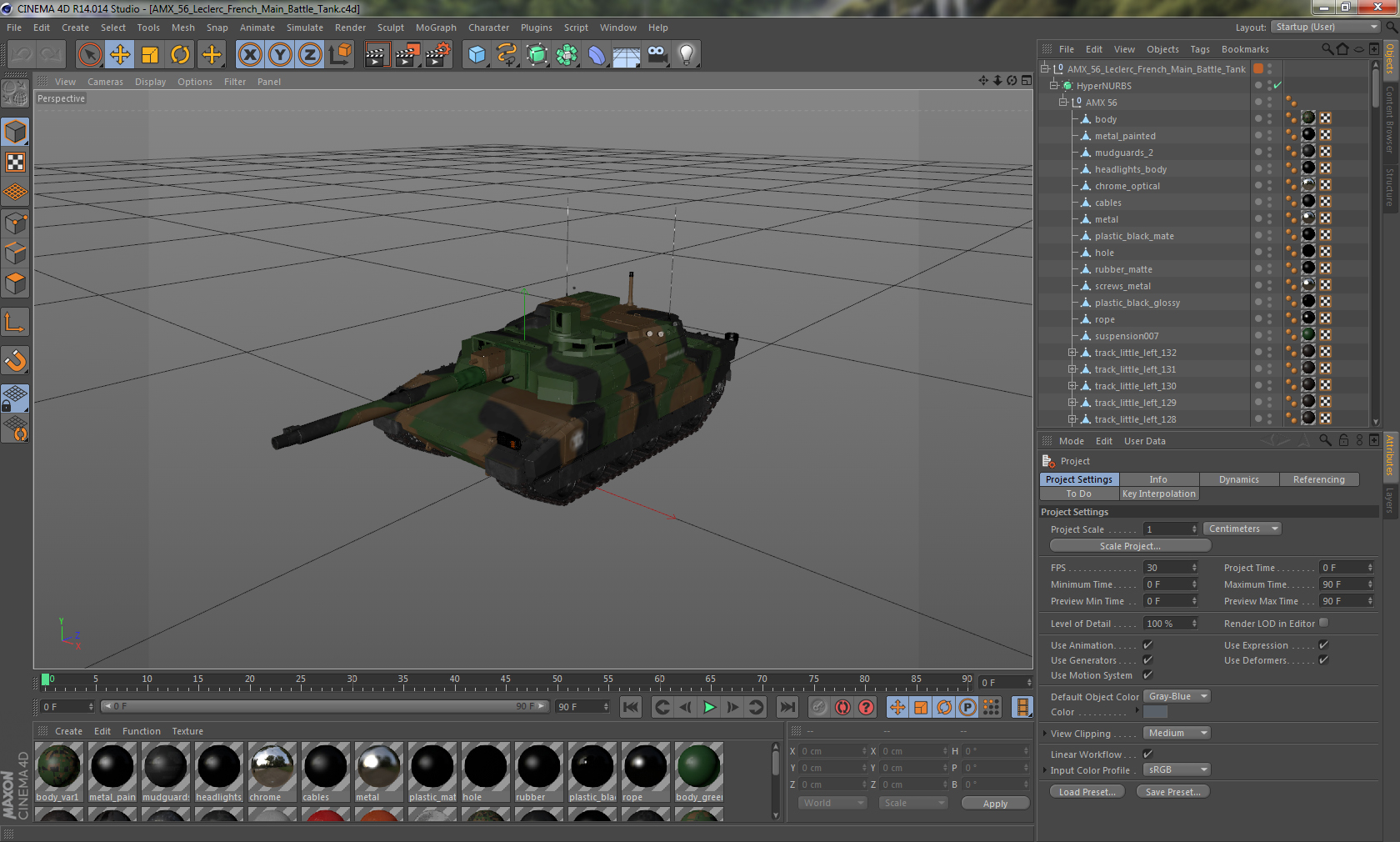The image size is (1400, 842).
Task: Click the Undo arrow icon
Action: click(x=22, y=55)
